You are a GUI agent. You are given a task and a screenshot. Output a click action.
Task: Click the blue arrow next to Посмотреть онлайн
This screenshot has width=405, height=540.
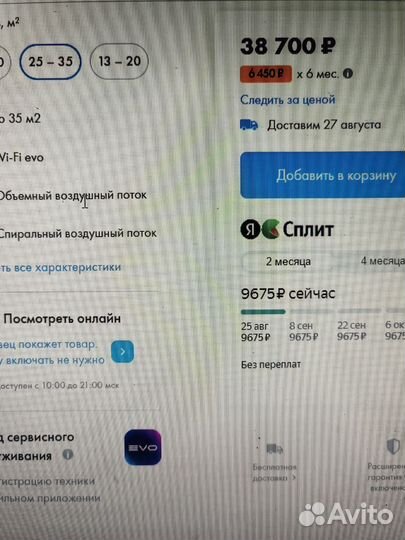123,352
